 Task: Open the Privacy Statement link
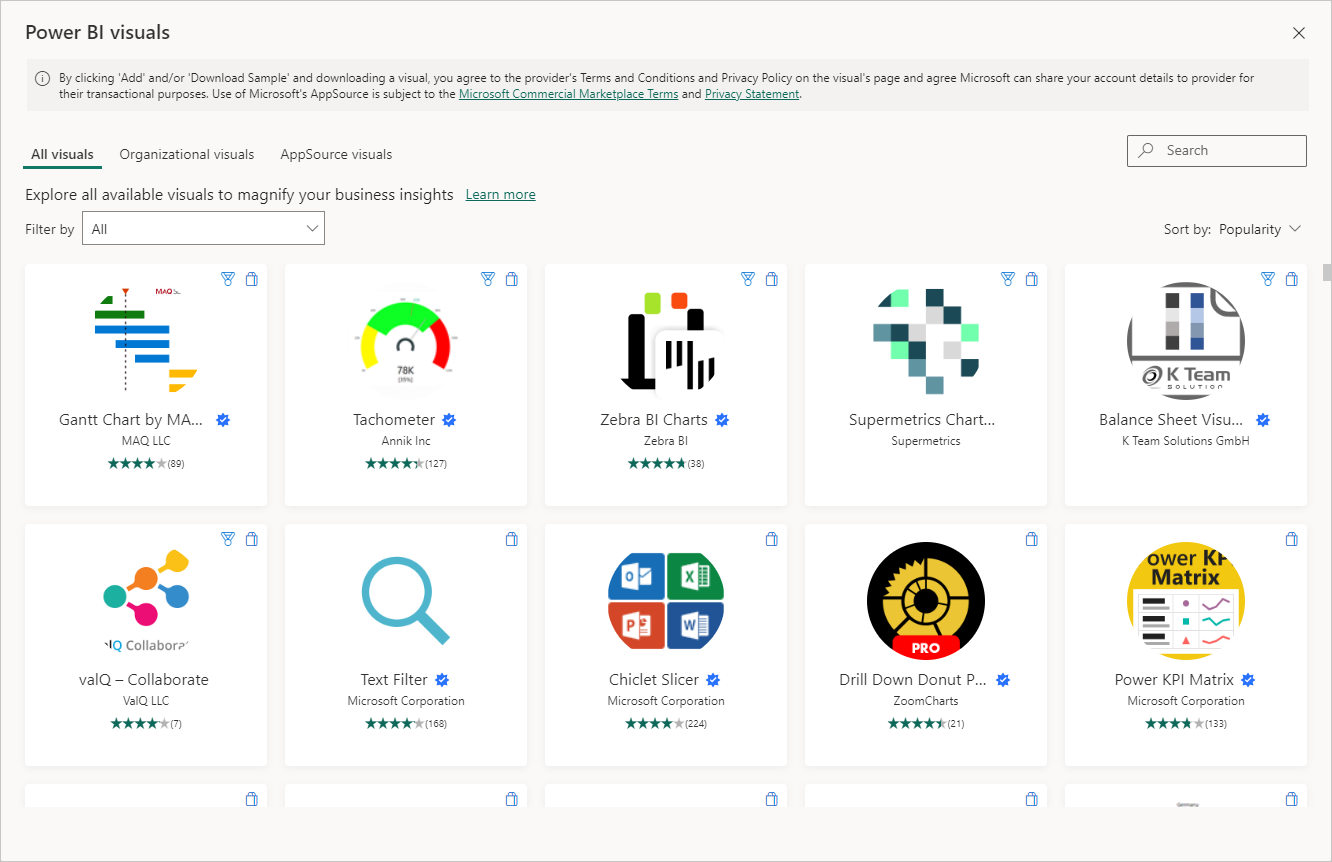point(752,94)
